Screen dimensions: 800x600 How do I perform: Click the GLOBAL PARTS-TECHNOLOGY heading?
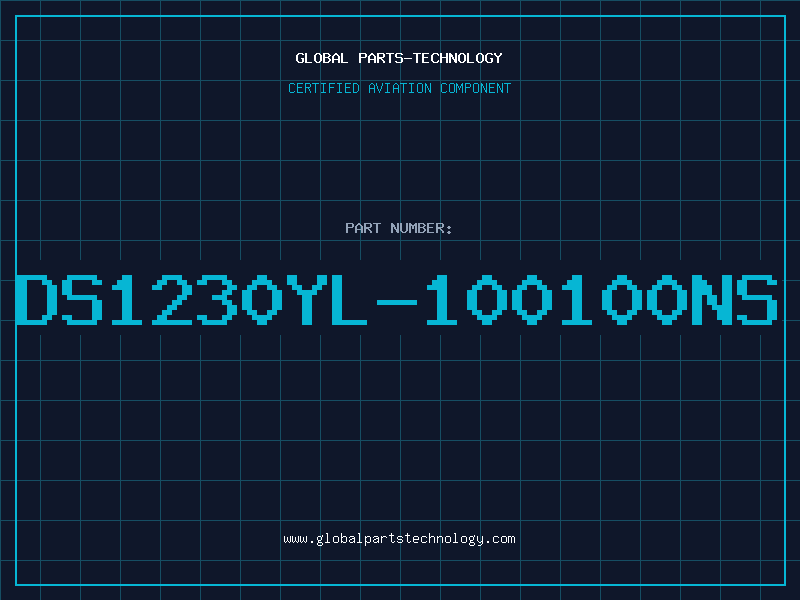[399, 58]
